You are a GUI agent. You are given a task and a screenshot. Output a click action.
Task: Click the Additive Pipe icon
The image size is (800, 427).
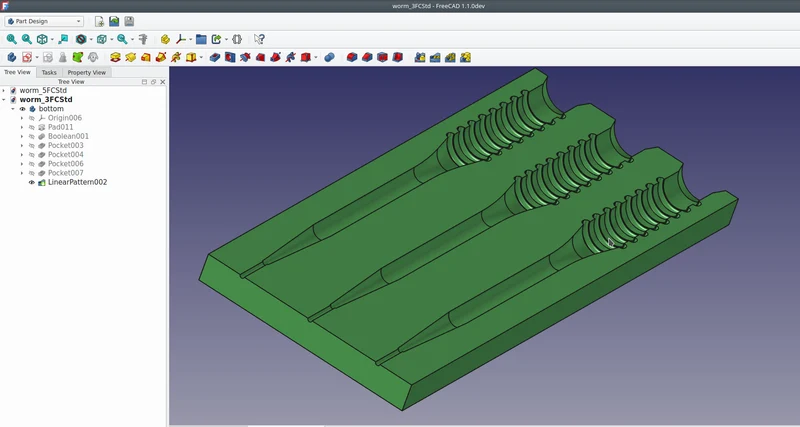tap(161, 57)
